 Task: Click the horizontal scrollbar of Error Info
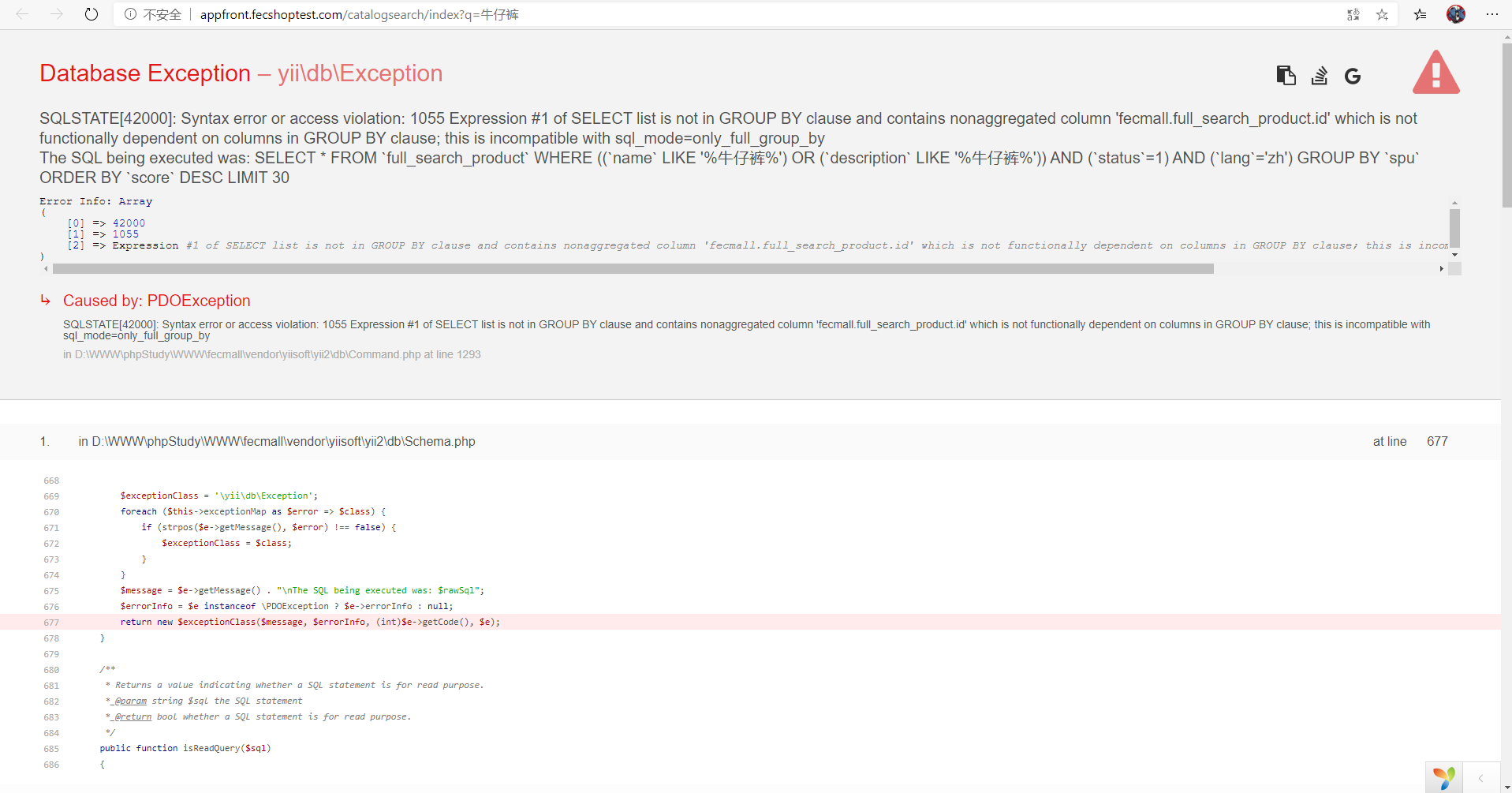633,269
